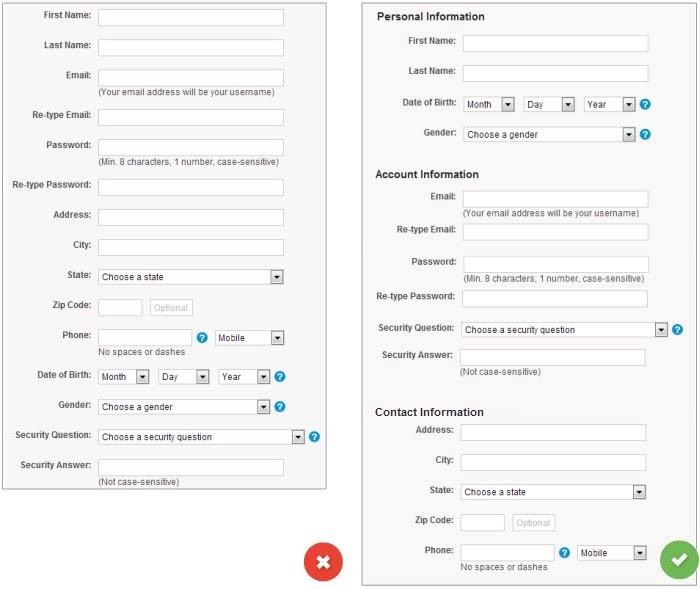
Task: Open the Mobile dropdown under Contact Information
Action: click(612, 553)
